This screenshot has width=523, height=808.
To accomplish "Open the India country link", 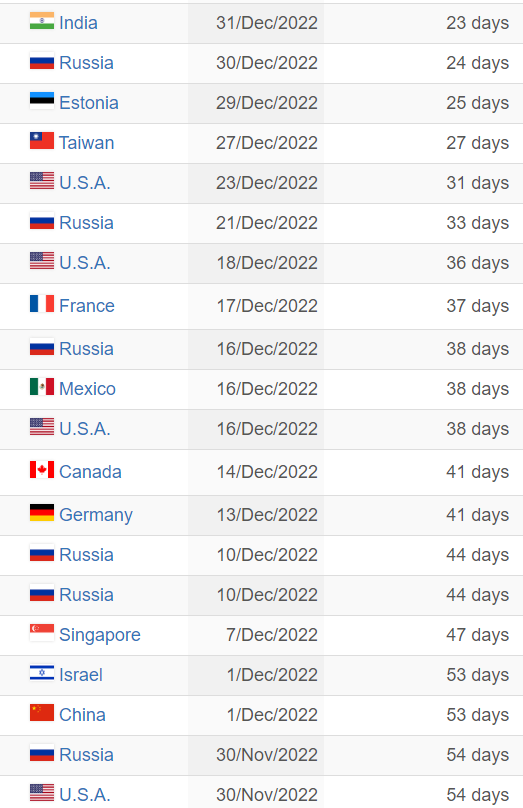I will [x=78, y=23].
